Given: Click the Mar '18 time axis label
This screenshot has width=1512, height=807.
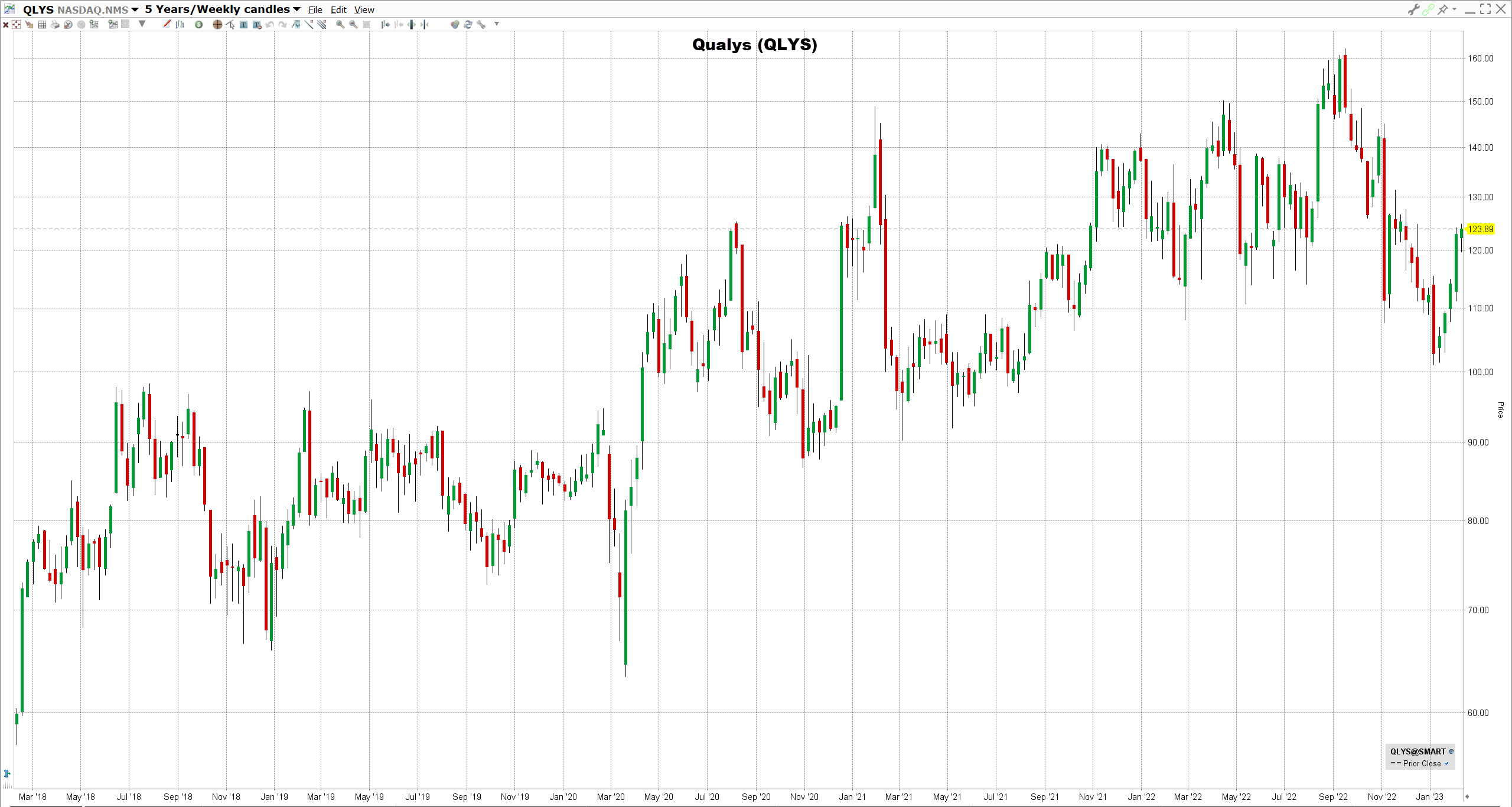Looking at the screenshot, I should click(x=32, y=796).
